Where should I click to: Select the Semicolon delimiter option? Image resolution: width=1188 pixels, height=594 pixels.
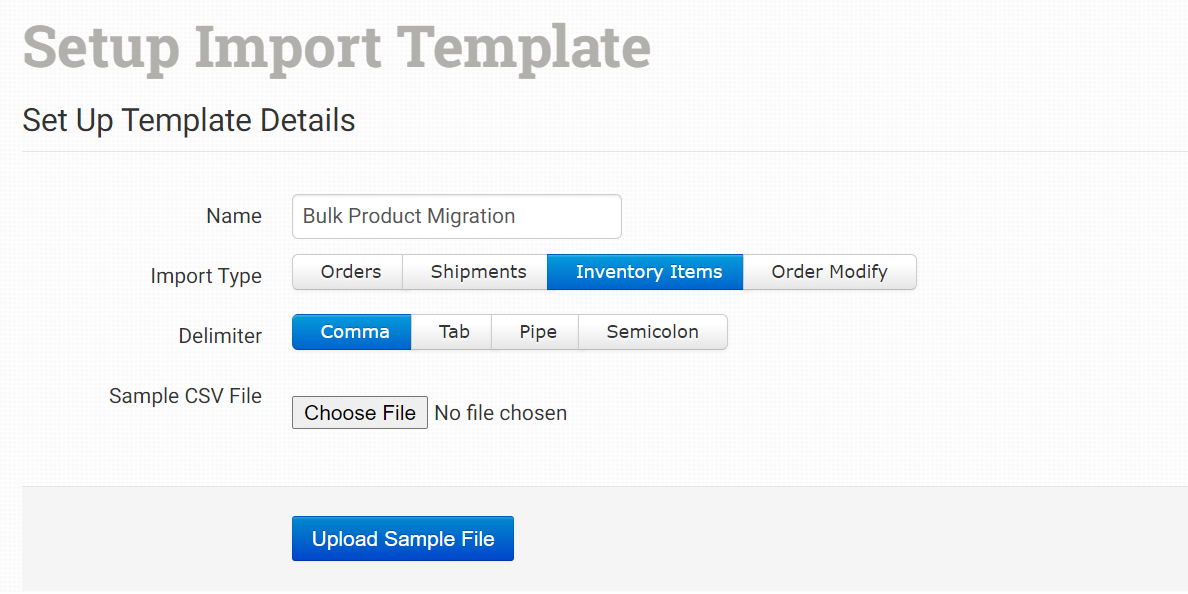[x=652, y=332]
